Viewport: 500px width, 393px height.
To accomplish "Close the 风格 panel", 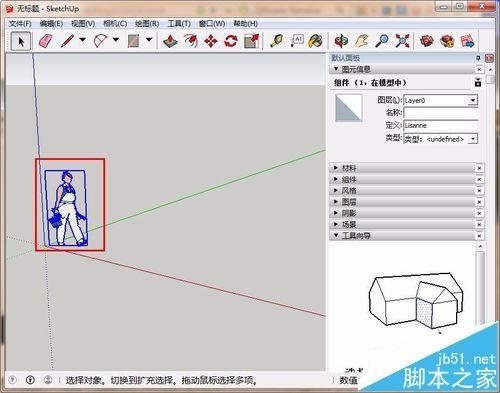I will tap(479, 191).
